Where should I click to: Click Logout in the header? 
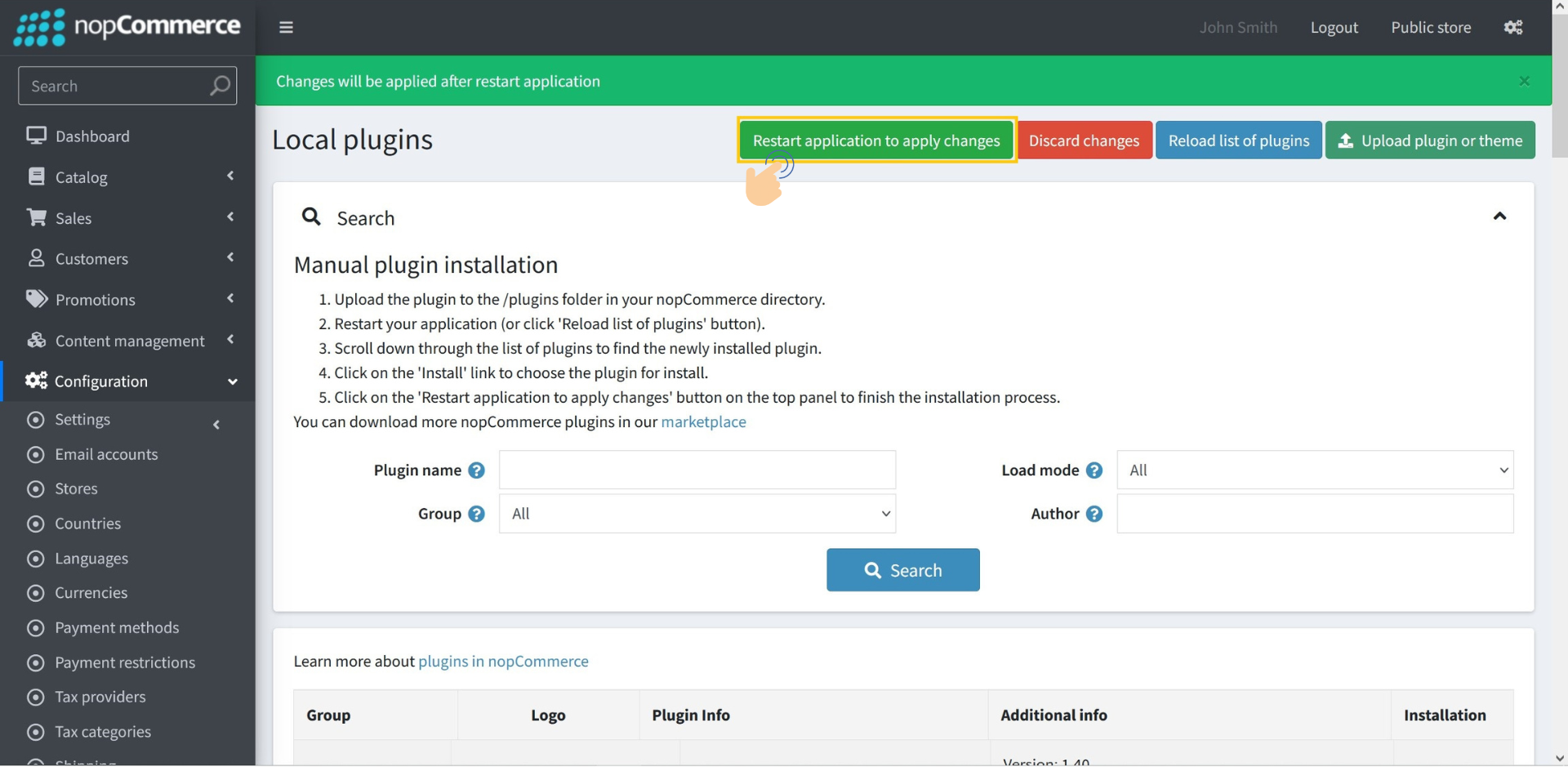click(1334, 28)
